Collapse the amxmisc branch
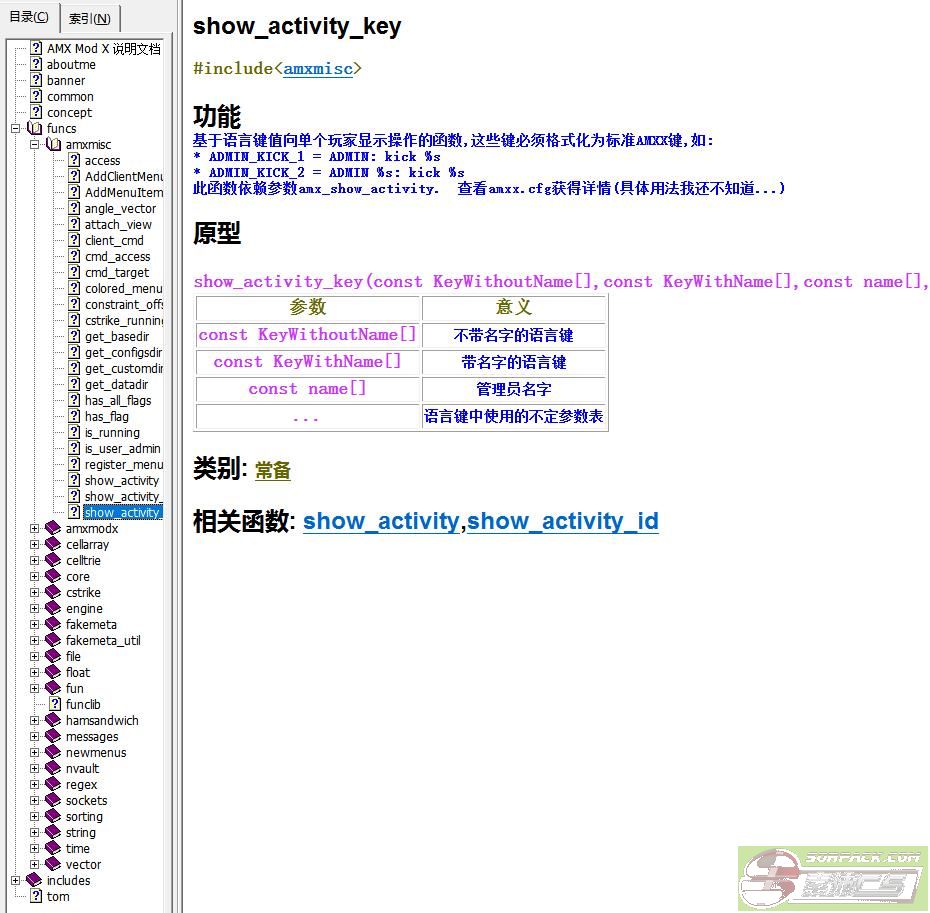The image size is (930, 913). tap(34, 144)
